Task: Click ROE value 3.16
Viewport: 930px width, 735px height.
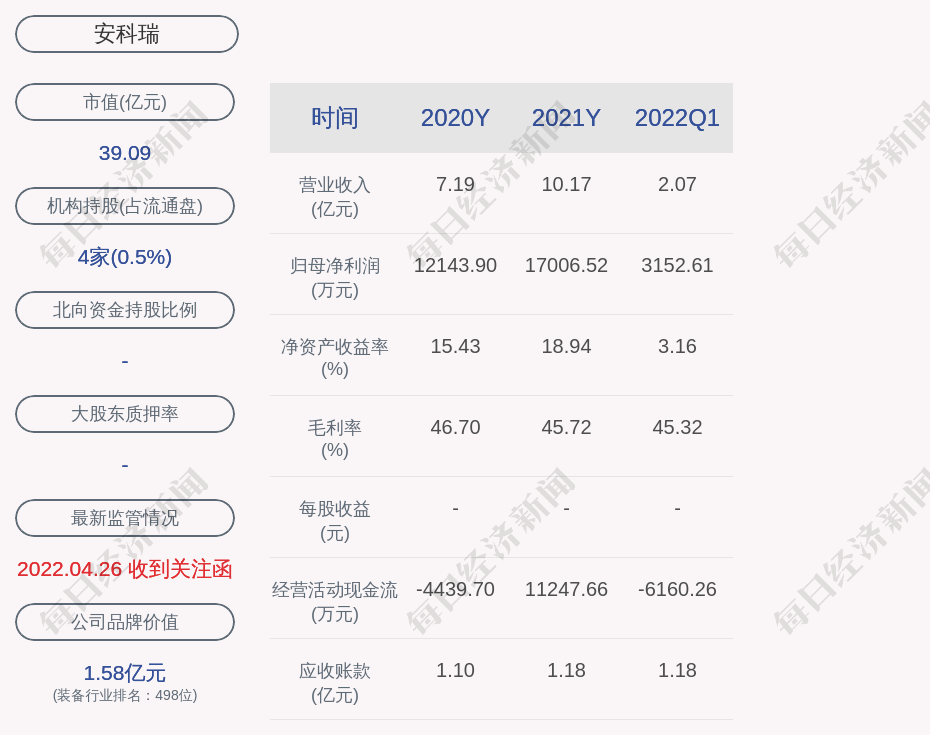Action: coord(677,346)
